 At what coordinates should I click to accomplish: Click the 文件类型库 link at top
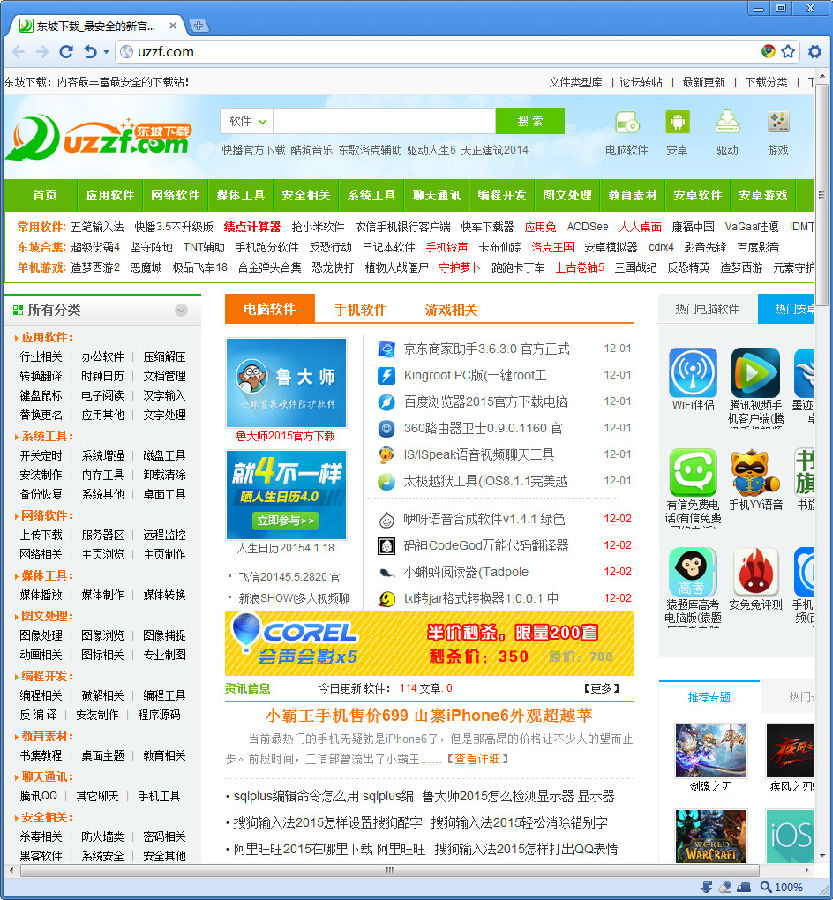(x=576, y=82)
